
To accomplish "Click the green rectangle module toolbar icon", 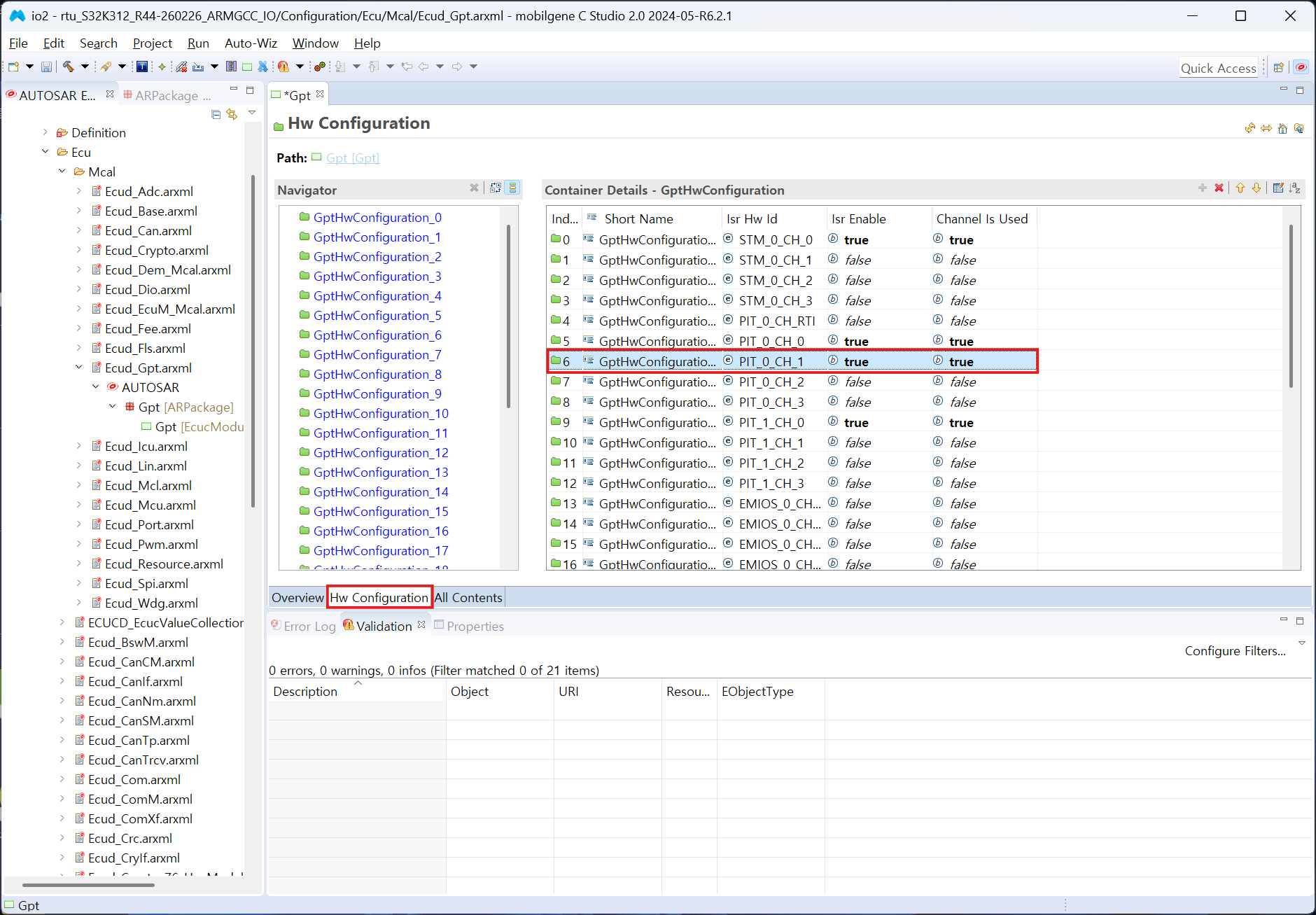I will 247,67.
